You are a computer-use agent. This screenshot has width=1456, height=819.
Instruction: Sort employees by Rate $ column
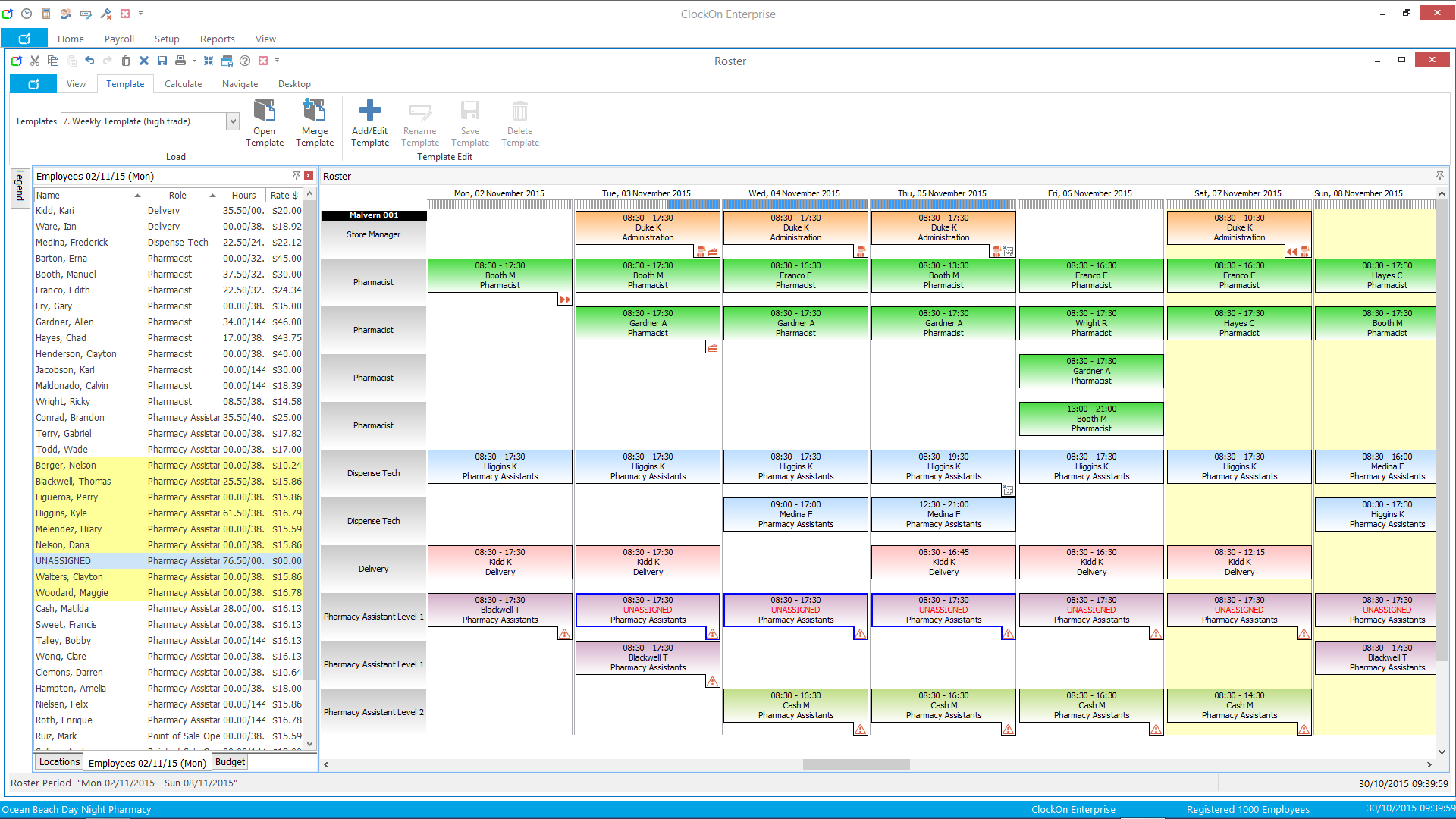coord(284,195)
